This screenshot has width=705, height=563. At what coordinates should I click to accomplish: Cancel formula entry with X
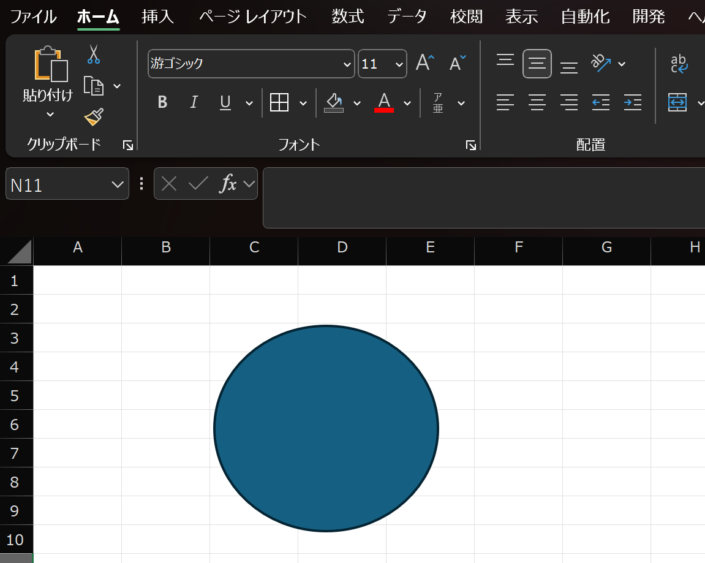[x=169, y=183]
